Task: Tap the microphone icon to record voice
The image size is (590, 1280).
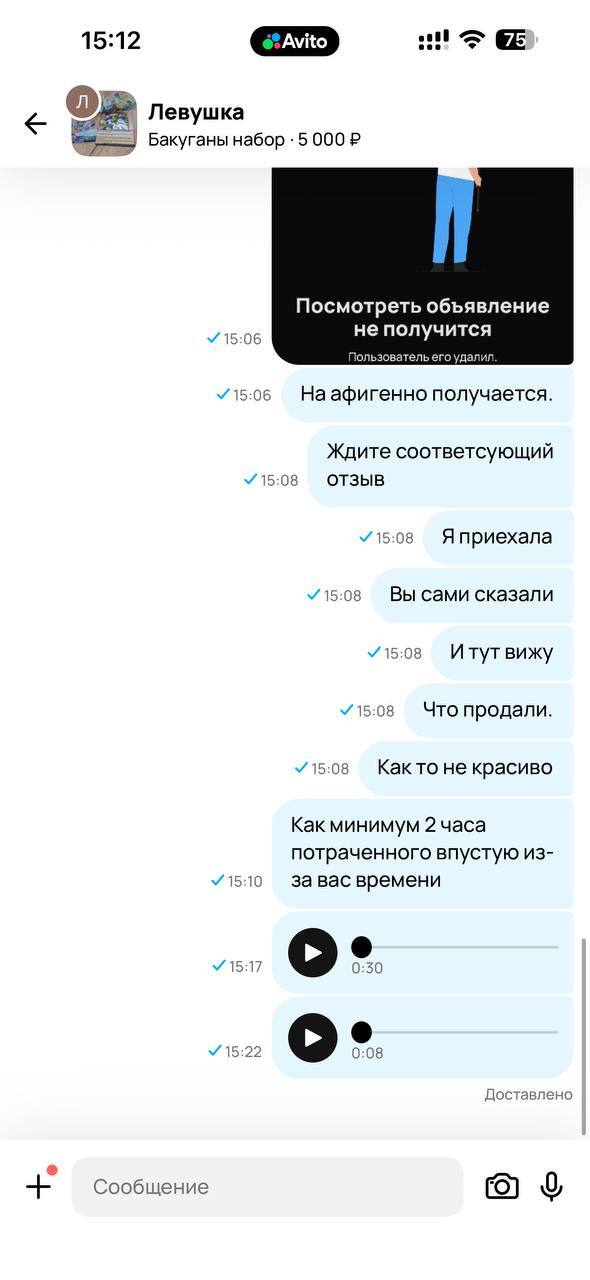Action: [x=551, y=1186]
